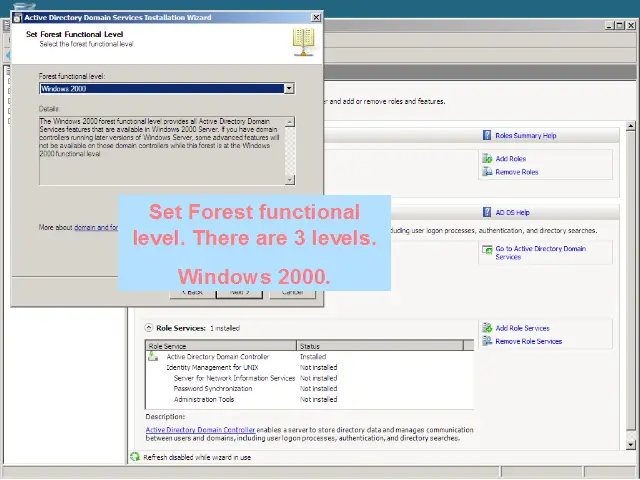The height and width of the screenshot is (480, 640).
Task: Click the Add Roles icon
Action: pyautogui.click(x=487, y=158)
